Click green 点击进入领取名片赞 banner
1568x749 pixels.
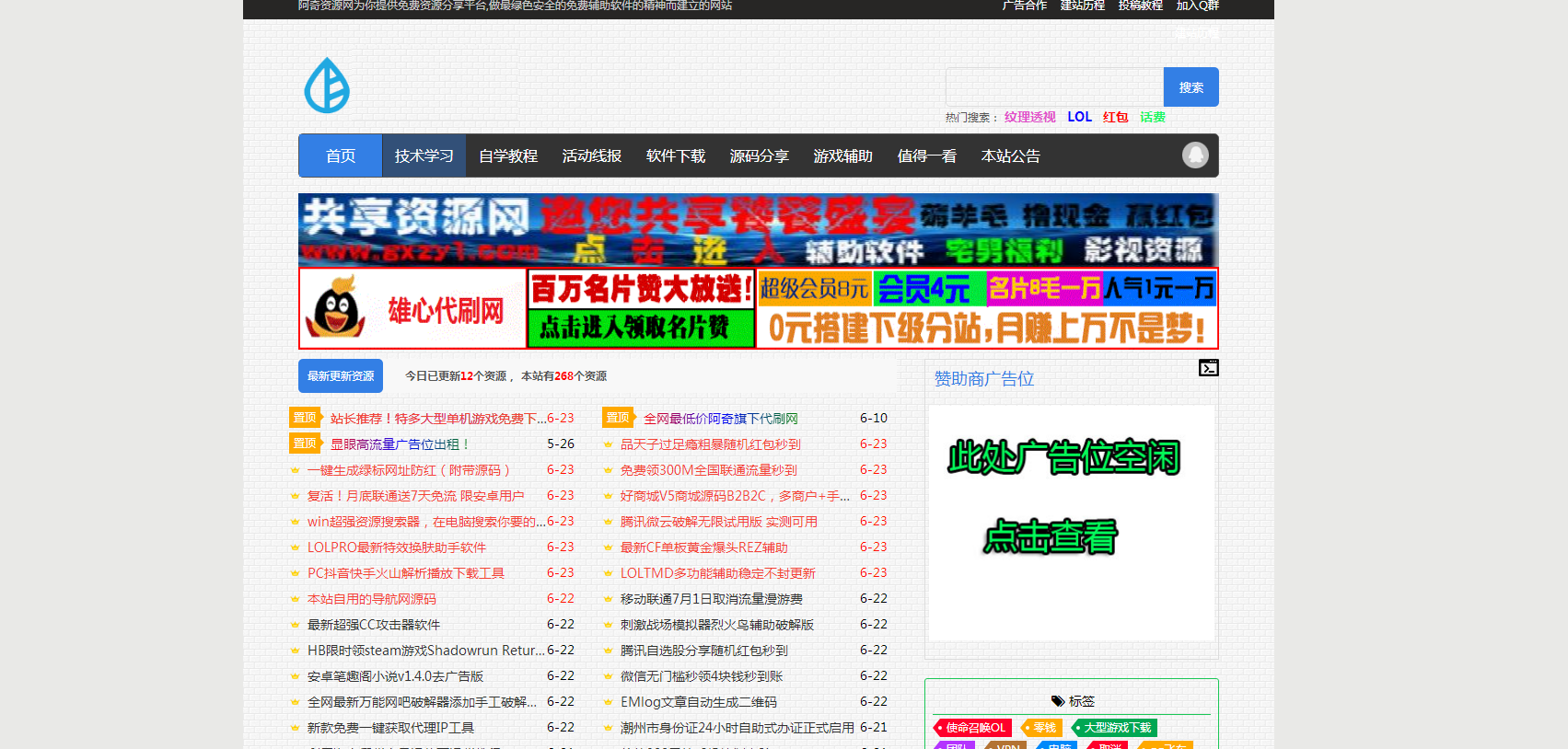pos(642,328)
